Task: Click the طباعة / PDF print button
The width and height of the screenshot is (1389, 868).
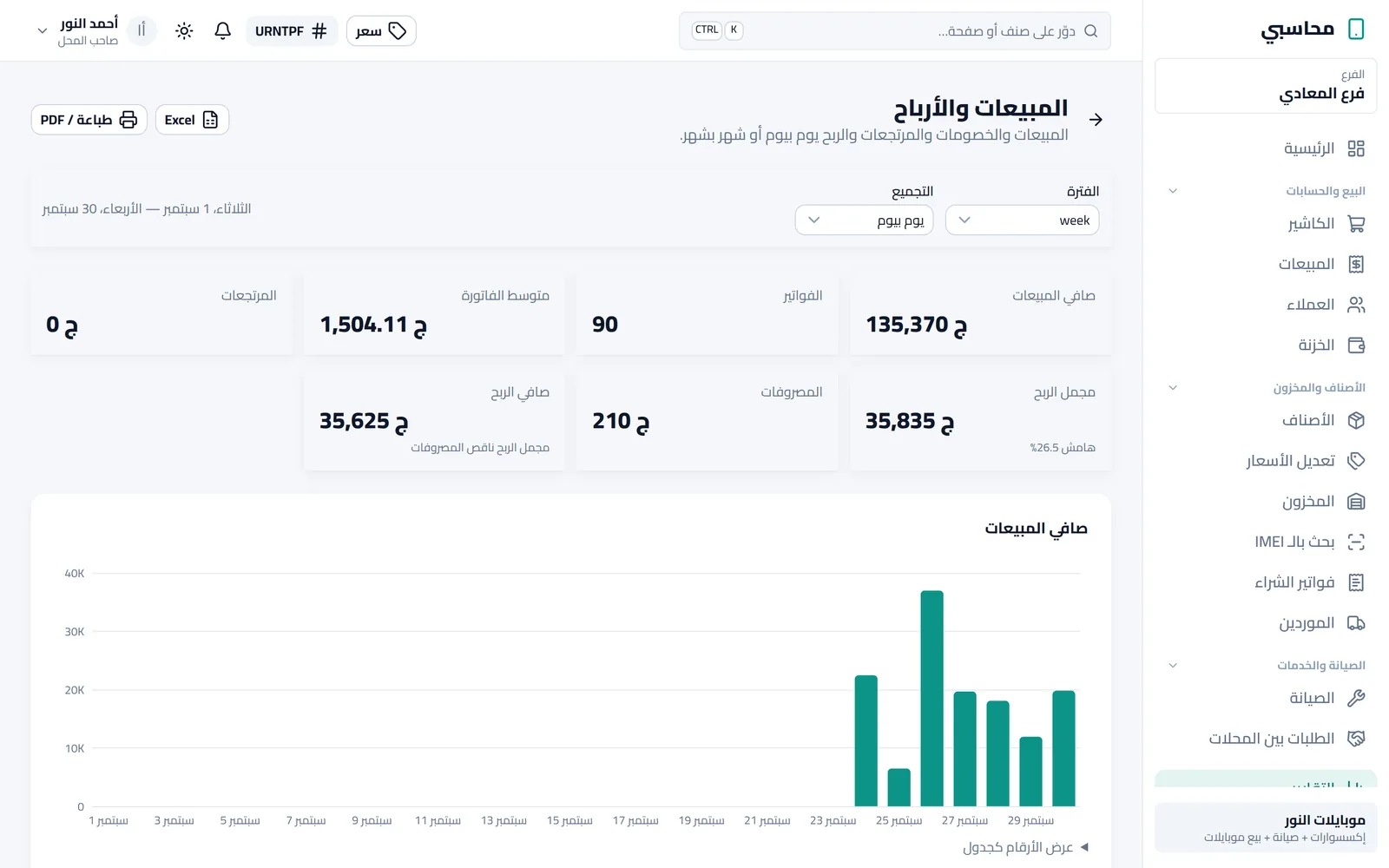Action: [89, 120]
